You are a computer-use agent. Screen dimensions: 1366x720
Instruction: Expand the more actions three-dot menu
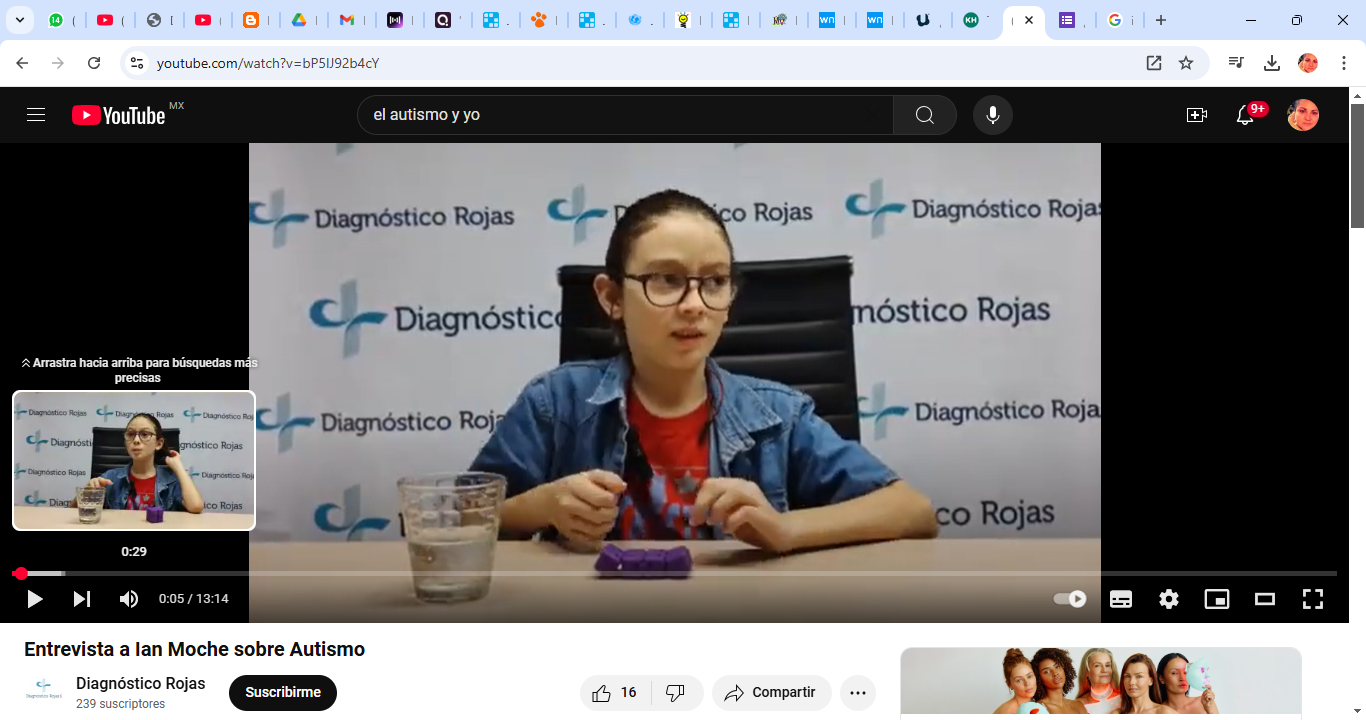(x=858, y=693)
